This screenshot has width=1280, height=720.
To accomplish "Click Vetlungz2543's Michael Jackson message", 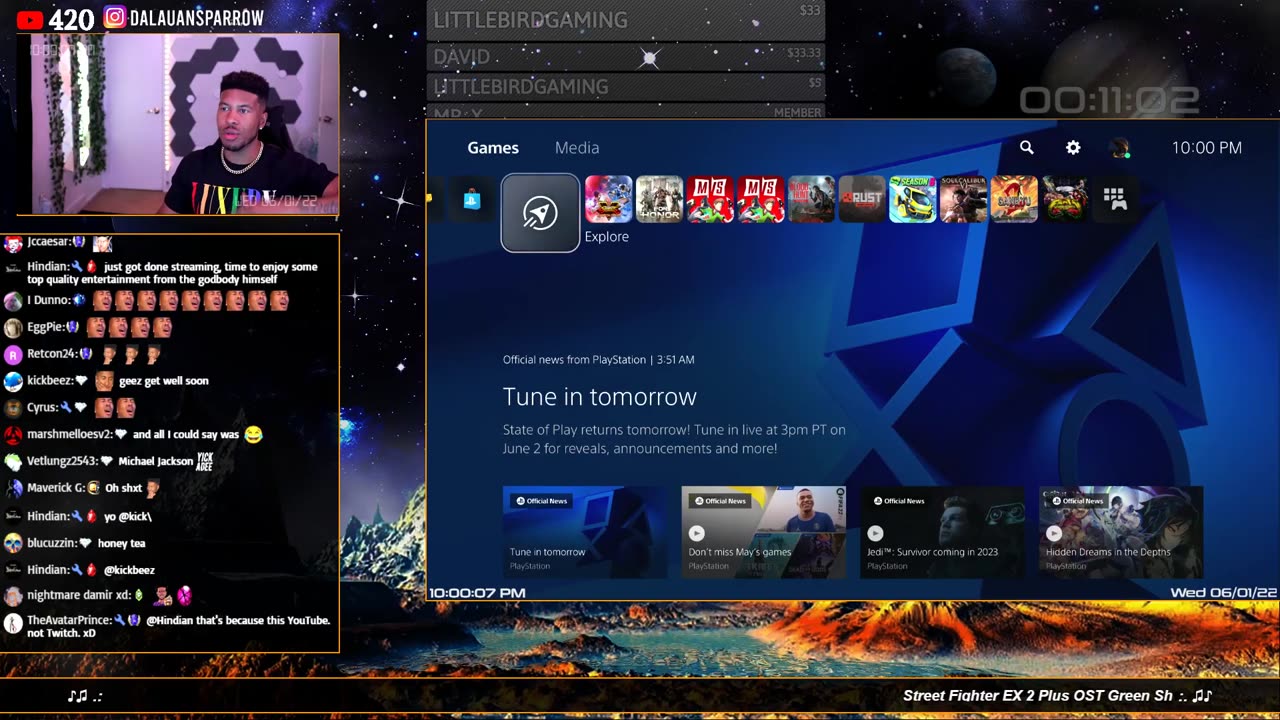I will click(x=109, y=461).
